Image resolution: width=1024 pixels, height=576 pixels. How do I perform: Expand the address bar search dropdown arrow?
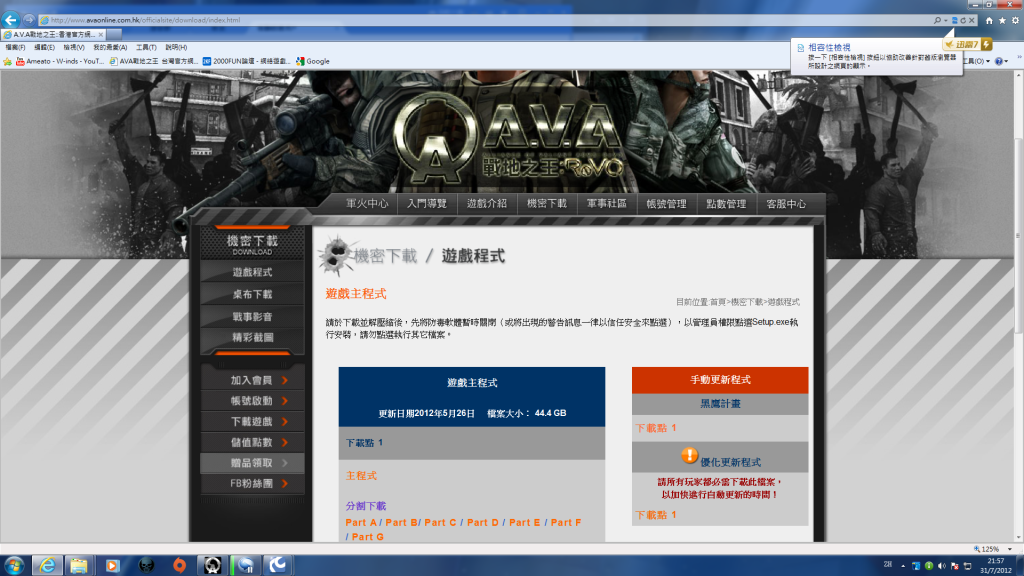coord(946,20)
